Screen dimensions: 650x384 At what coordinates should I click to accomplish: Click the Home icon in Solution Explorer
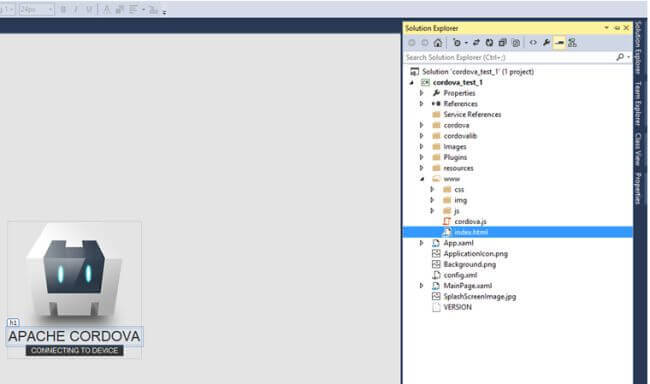[x=438, y=43]
